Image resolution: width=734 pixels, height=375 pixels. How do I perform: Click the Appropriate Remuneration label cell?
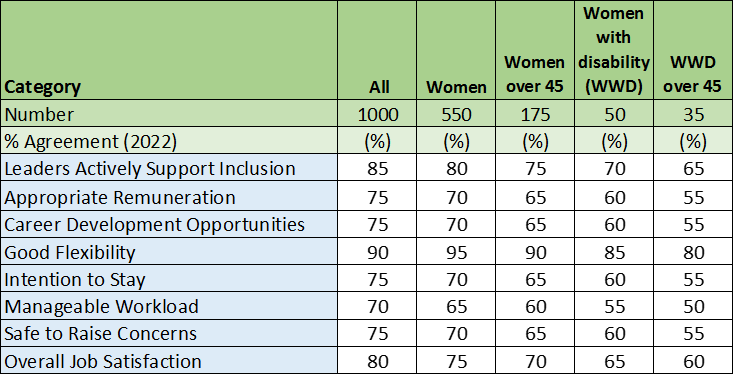(169, 196)
